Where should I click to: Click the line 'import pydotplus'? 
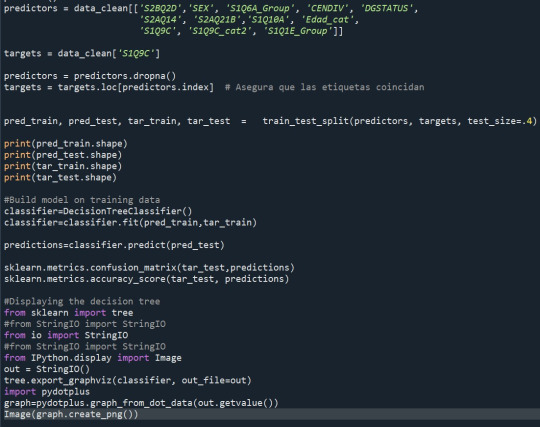coord(47,392)
